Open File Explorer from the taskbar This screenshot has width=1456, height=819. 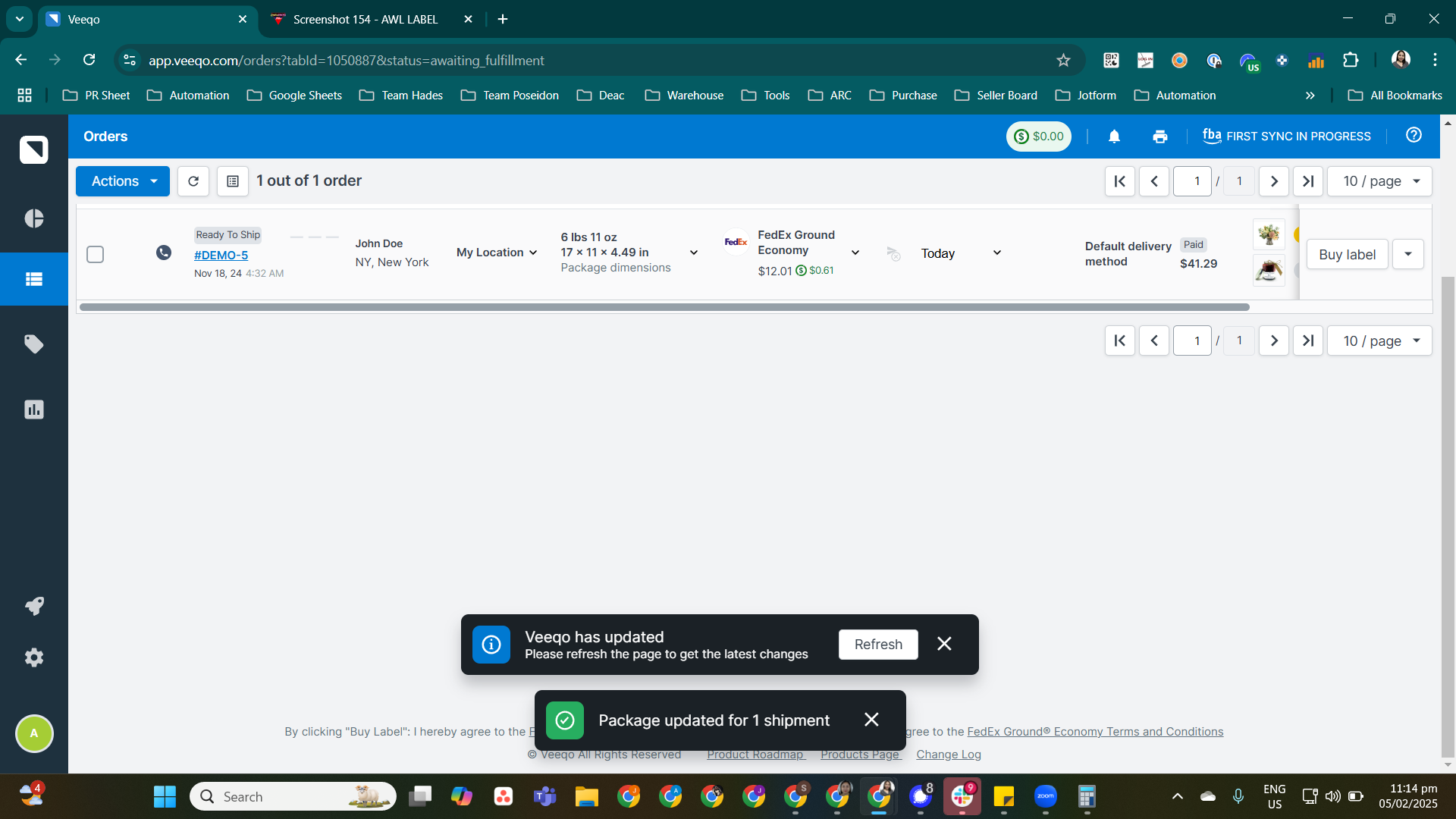point(586,796)
